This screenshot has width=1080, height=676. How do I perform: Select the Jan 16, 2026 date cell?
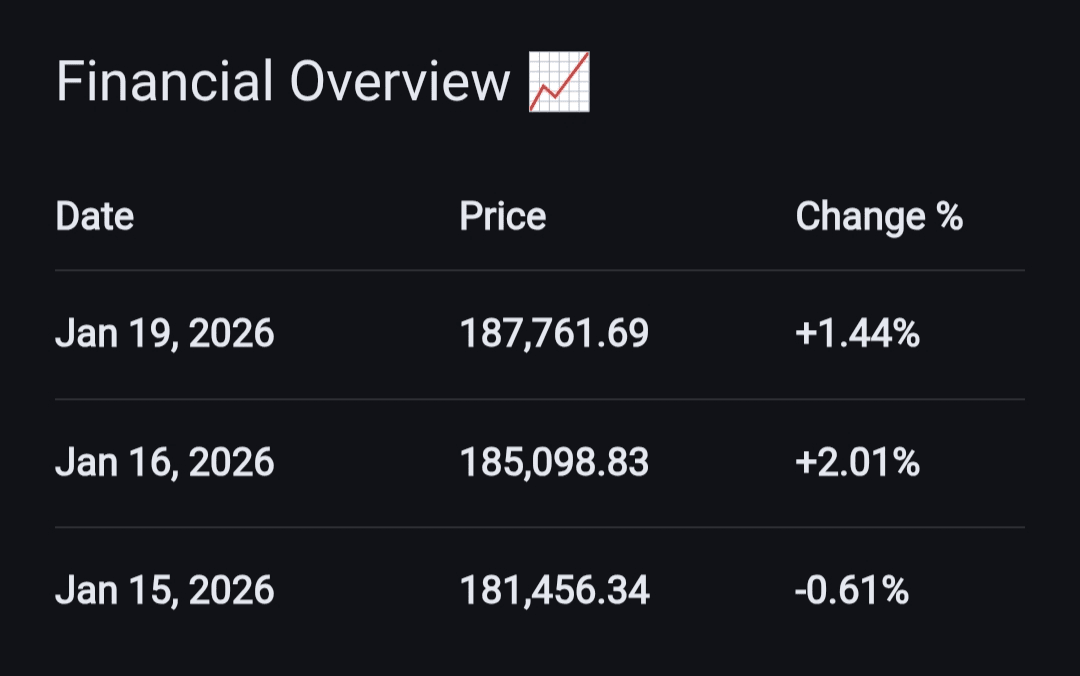(164, 462)
